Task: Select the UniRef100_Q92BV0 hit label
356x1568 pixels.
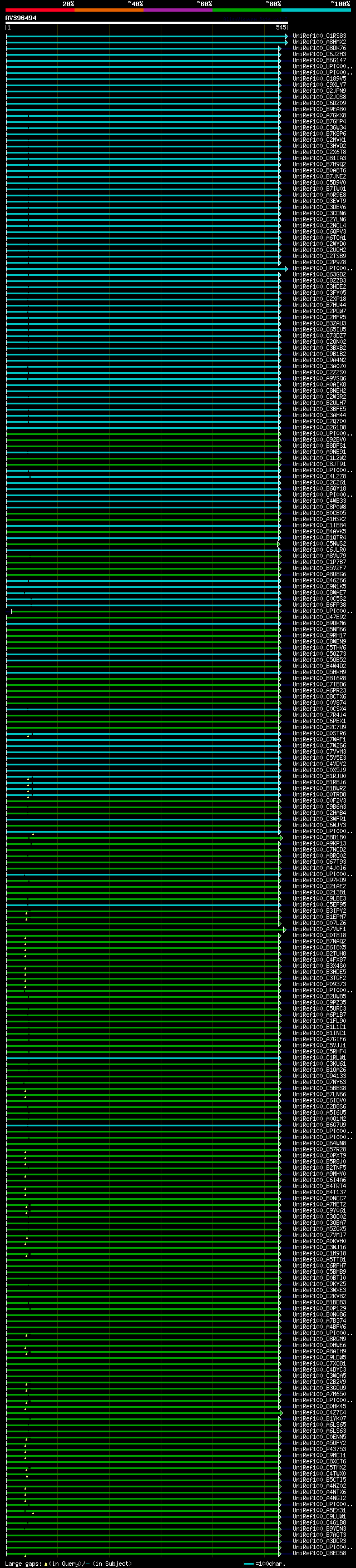Action: tap(319, 439)
